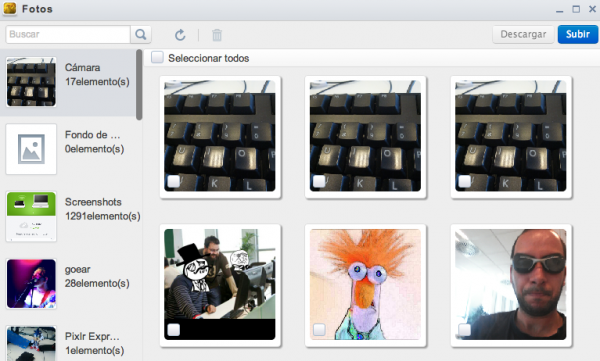This screenshot has height=361, width=600.
Task: Open the goear album
Action: click(68, 284)
